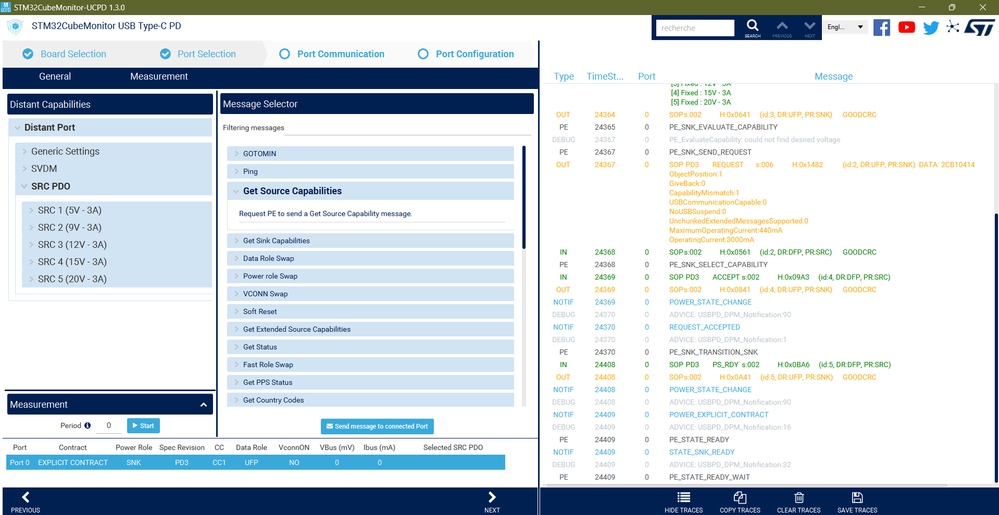
Task: Collapse Get Source Capabilities message
Action: (370, 191)
